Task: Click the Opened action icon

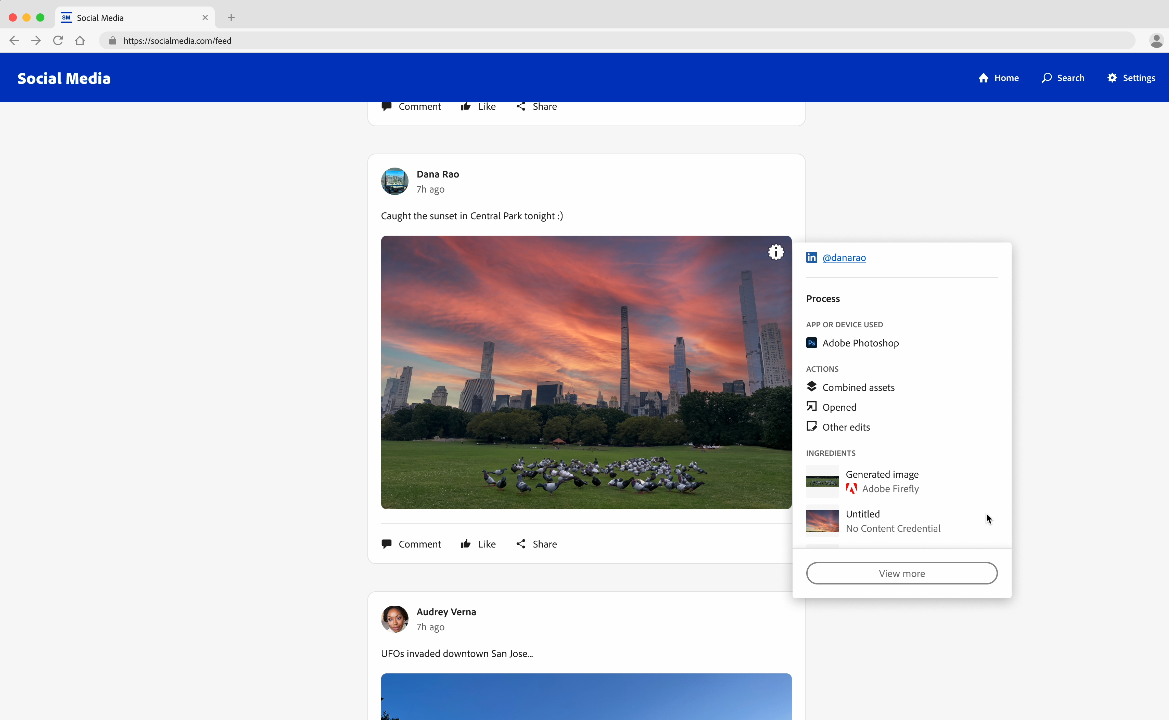Action: tap(811, 407)
